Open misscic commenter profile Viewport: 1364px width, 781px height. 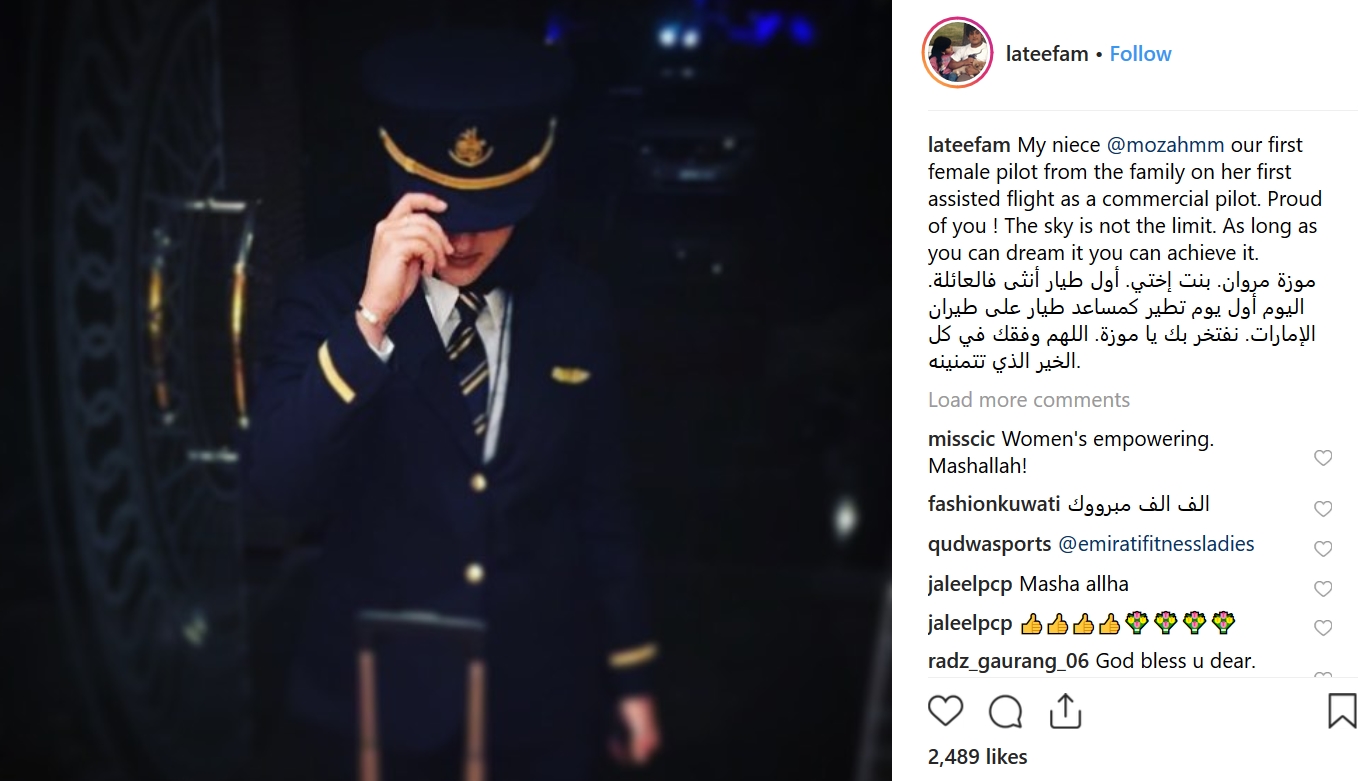coord(962,439)
